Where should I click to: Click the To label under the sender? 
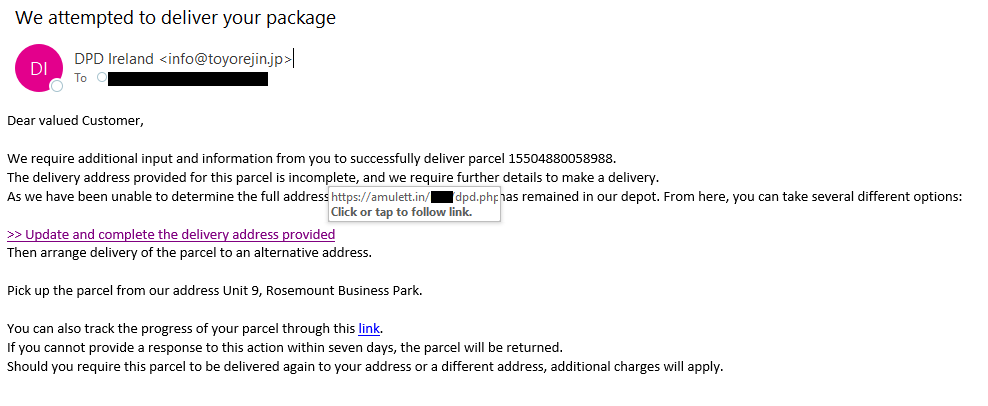click(x=81, y=78)
